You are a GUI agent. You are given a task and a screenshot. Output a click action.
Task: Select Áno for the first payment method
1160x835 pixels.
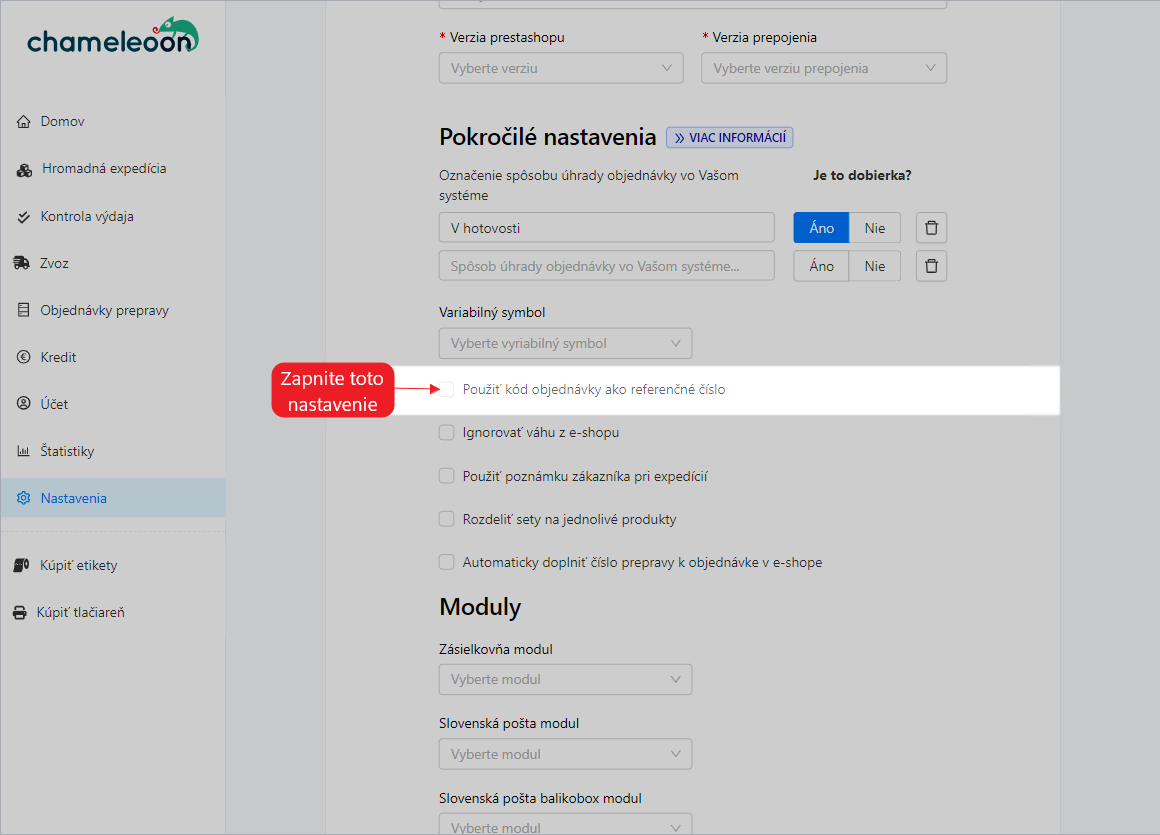(820, 227)
